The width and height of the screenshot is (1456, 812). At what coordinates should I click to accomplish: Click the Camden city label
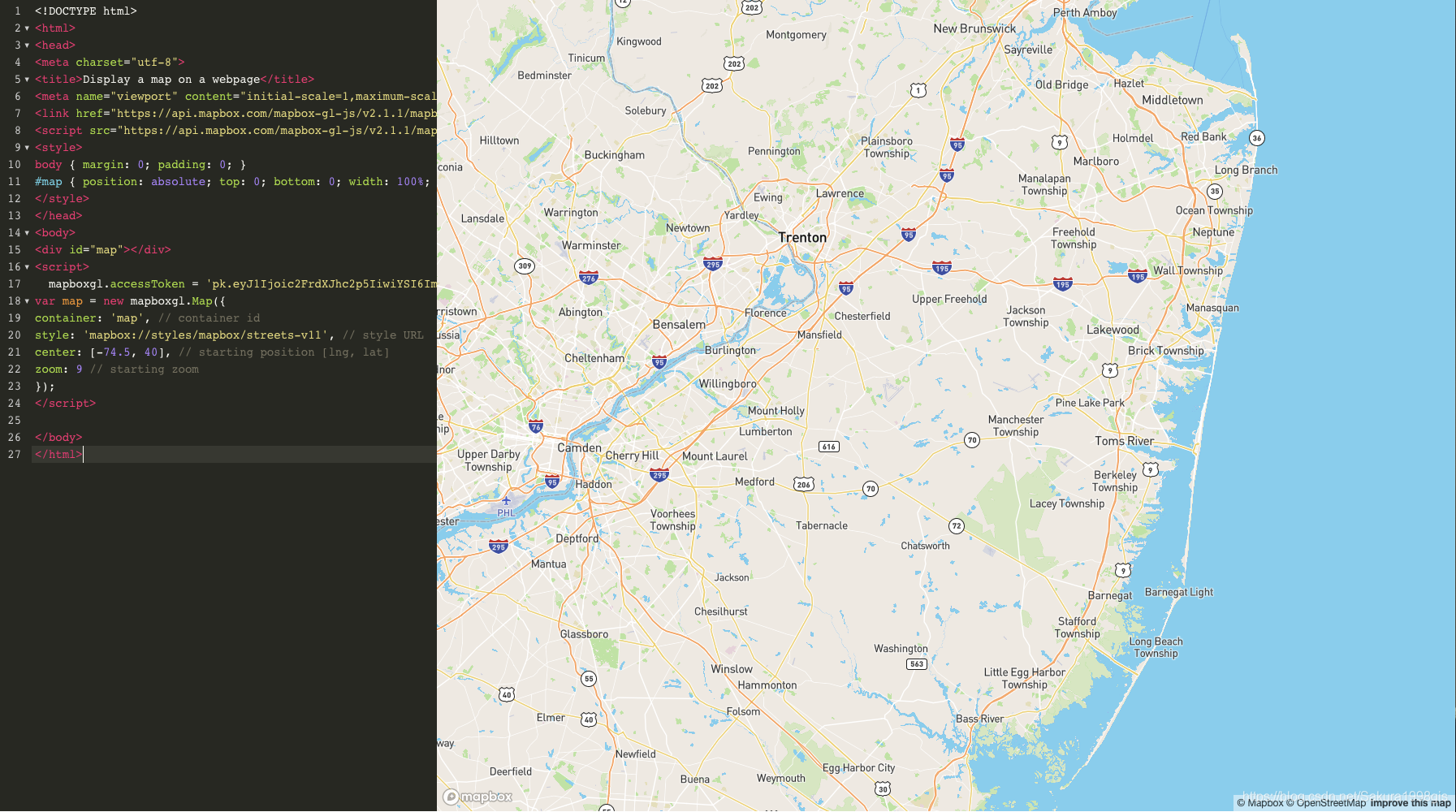click(580, 448)
